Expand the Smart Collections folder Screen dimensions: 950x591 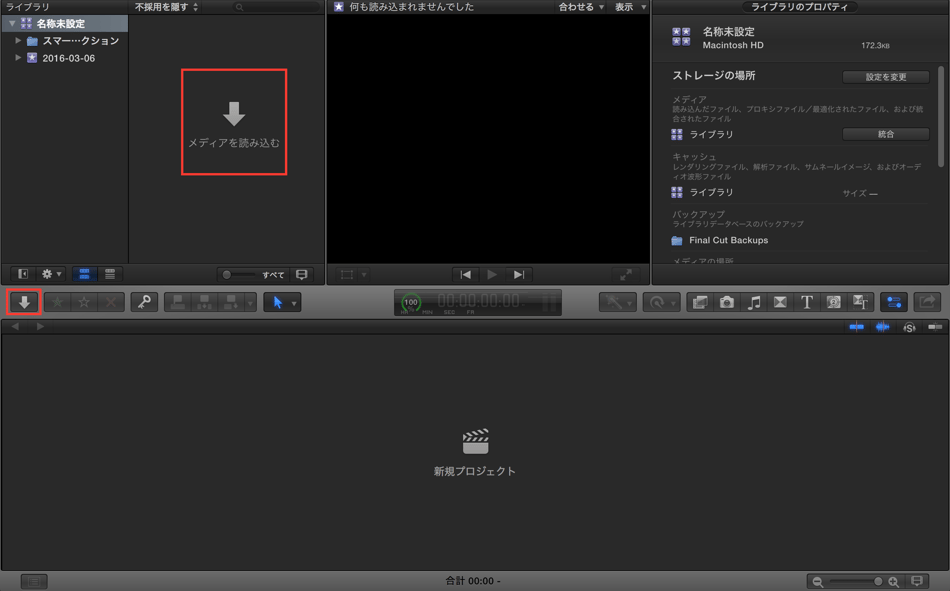tap(18, 41)
